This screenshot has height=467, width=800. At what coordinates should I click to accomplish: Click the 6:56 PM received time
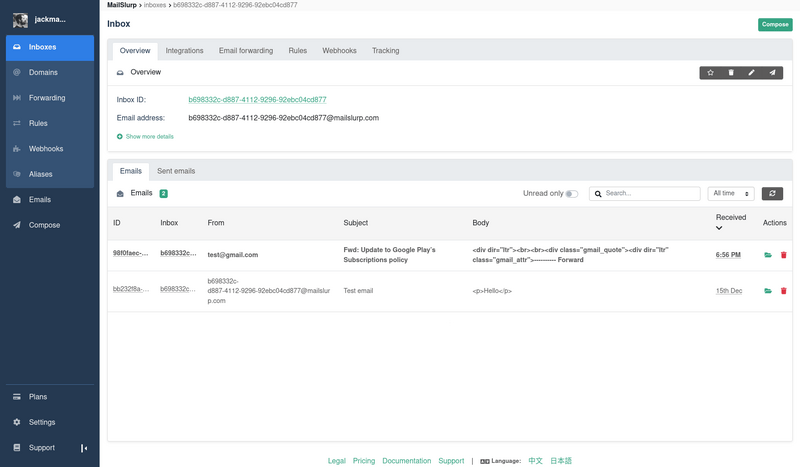click(x=728, y=255)
